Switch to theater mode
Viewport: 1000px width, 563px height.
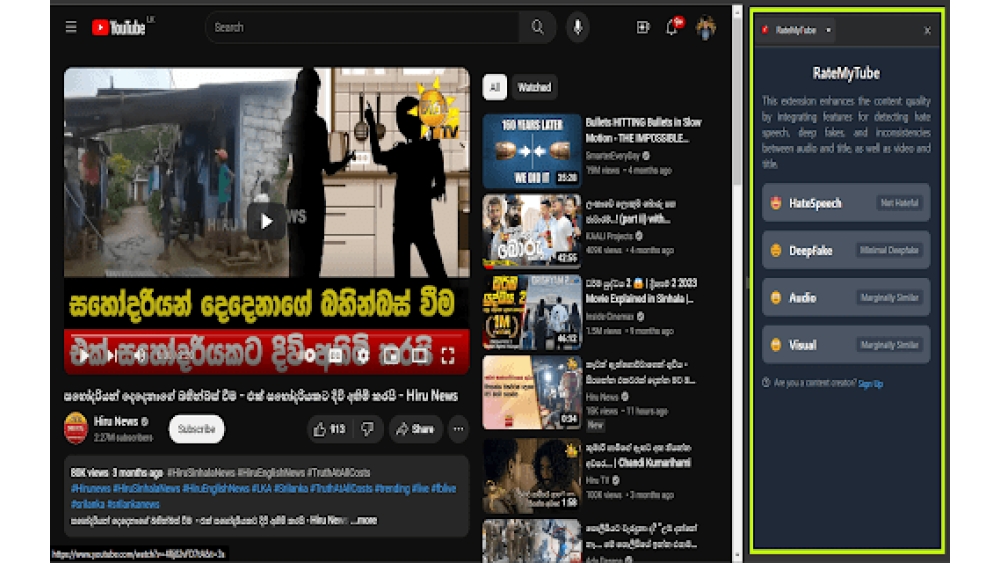click(x=419, y=356)
